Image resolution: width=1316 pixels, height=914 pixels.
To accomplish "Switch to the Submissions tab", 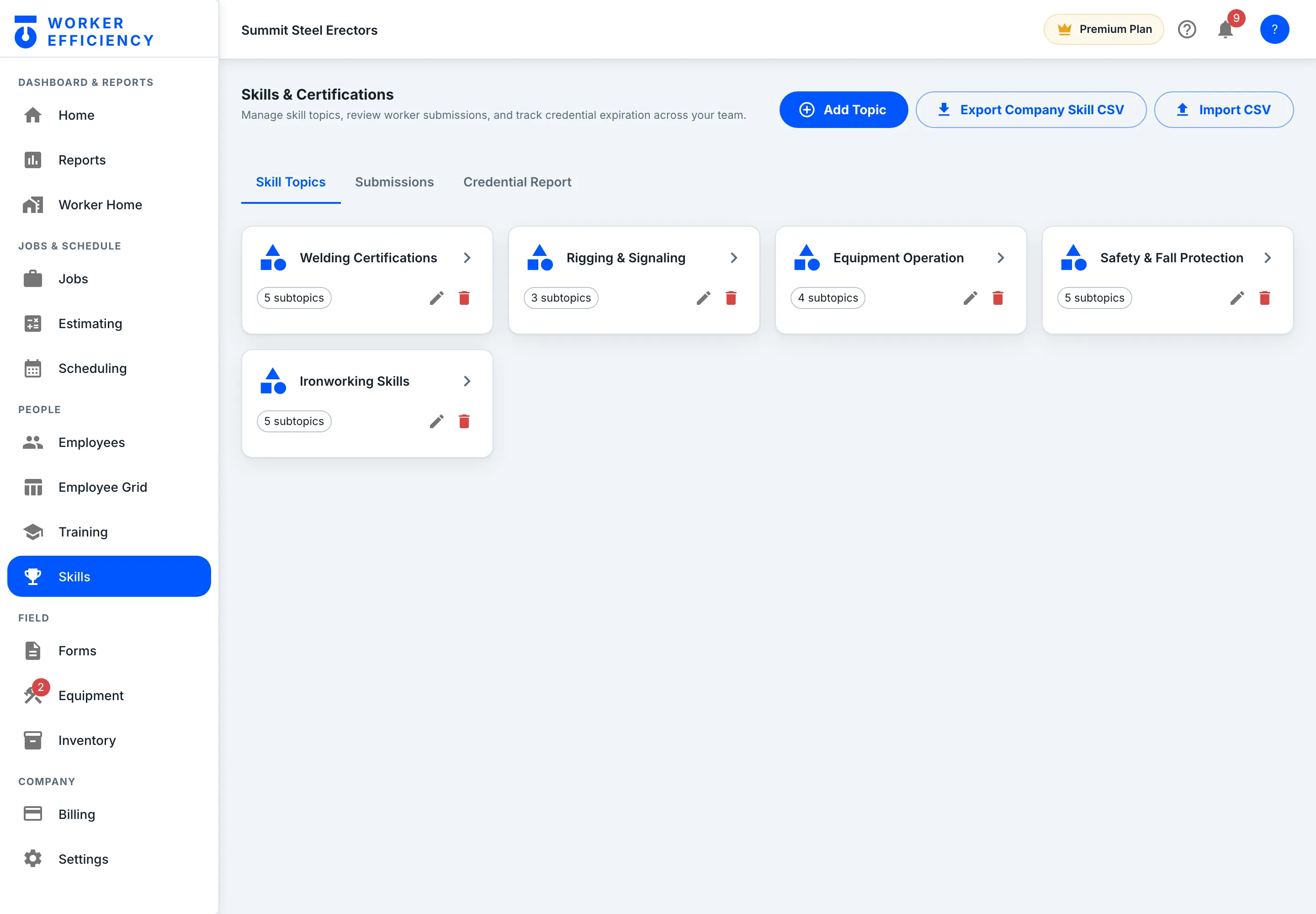I will 394,182.
